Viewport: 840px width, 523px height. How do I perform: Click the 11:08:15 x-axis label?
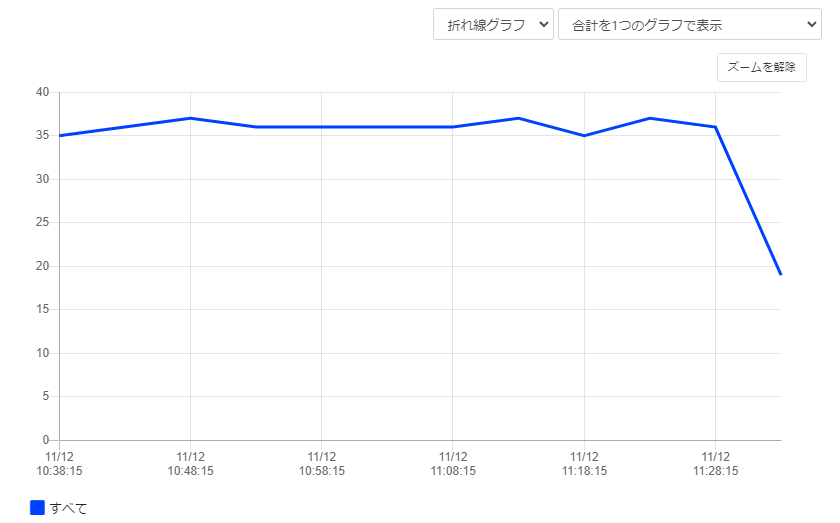(453, 463)
